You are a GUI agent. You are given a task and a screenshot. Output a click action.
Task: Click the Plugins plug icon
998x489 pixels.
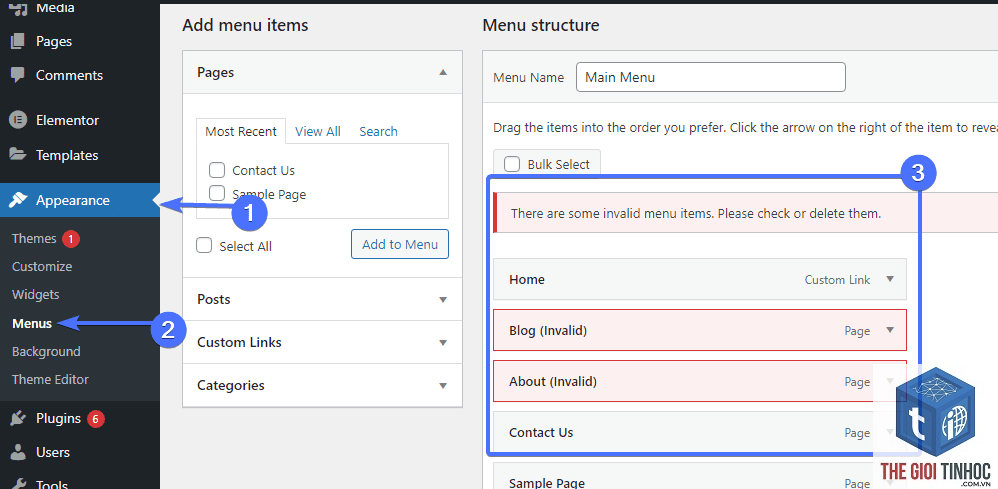click(18, 418)
